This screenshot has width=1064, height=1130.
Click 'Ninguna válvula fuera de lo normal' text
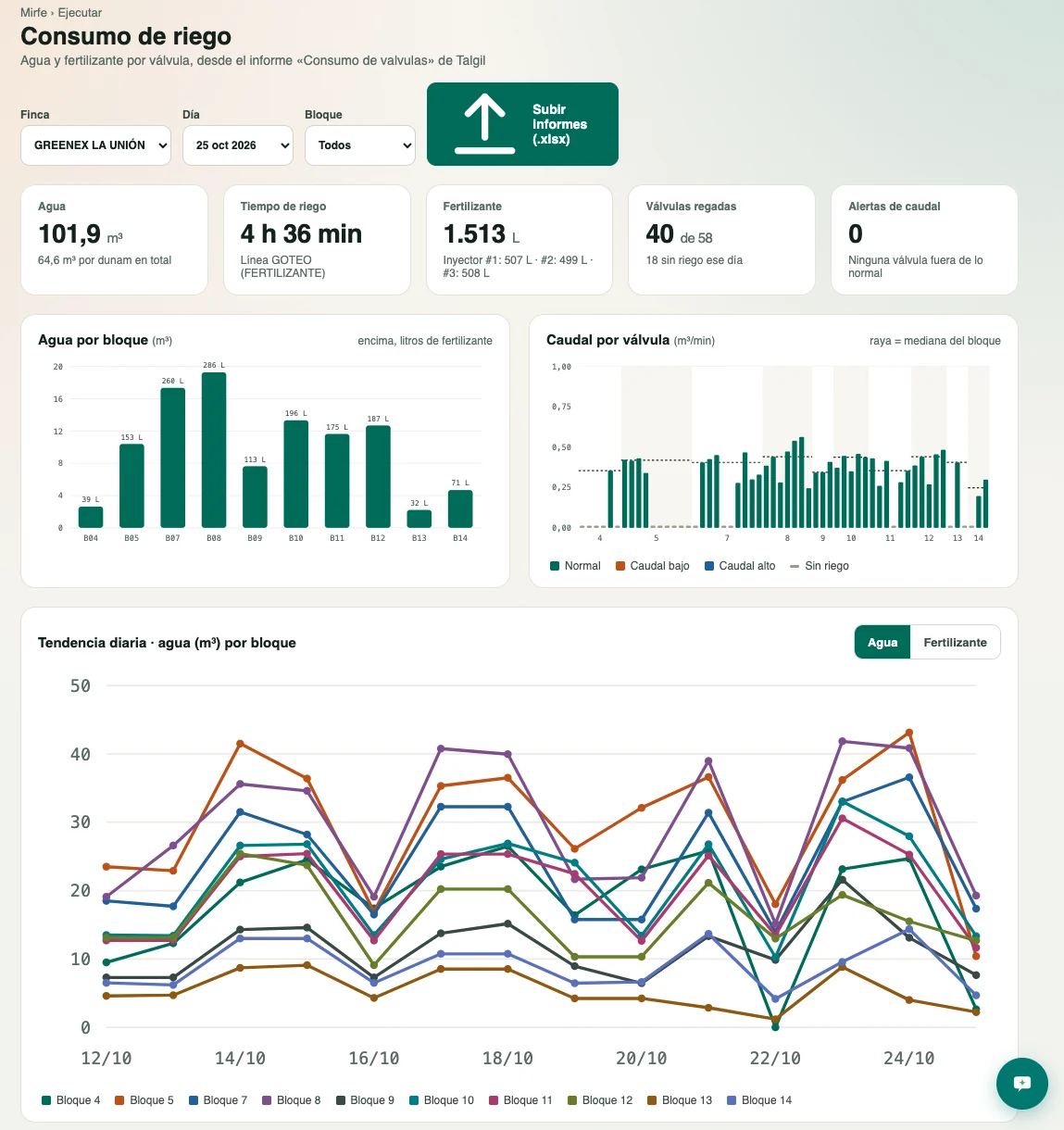(x=916, y=267)
